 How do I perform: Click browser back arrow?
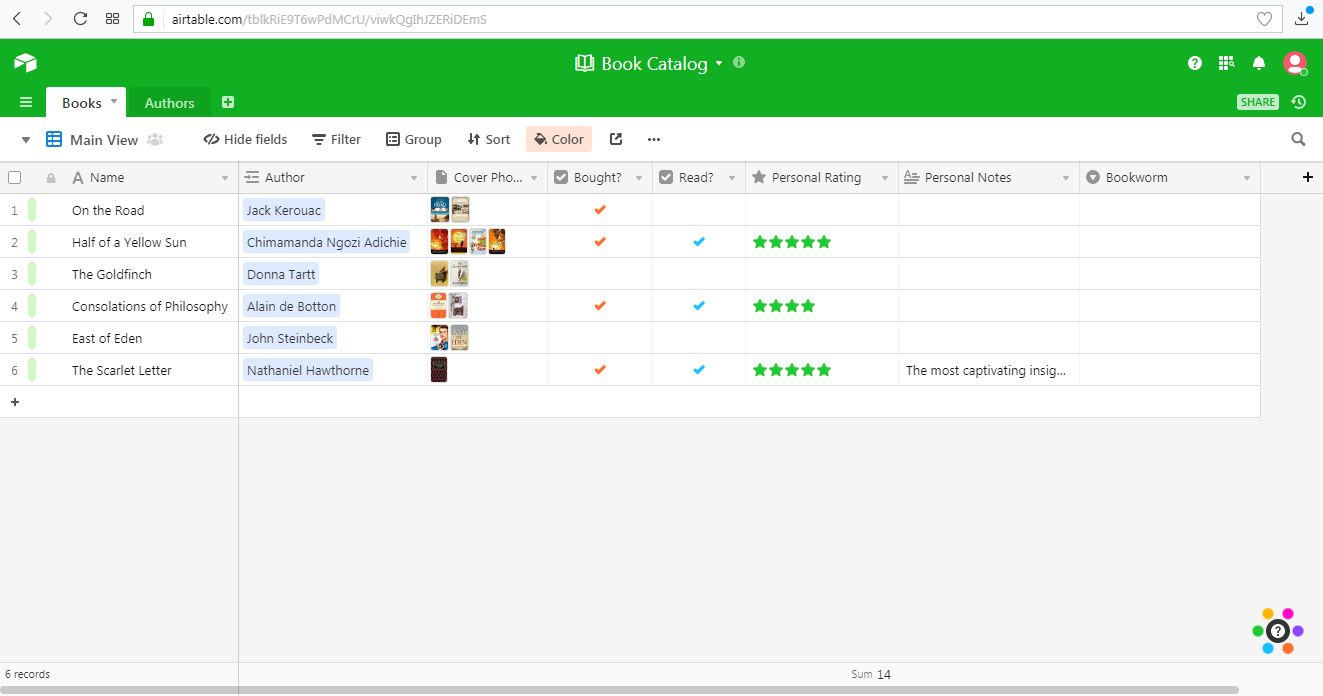[x=17, y=19]
